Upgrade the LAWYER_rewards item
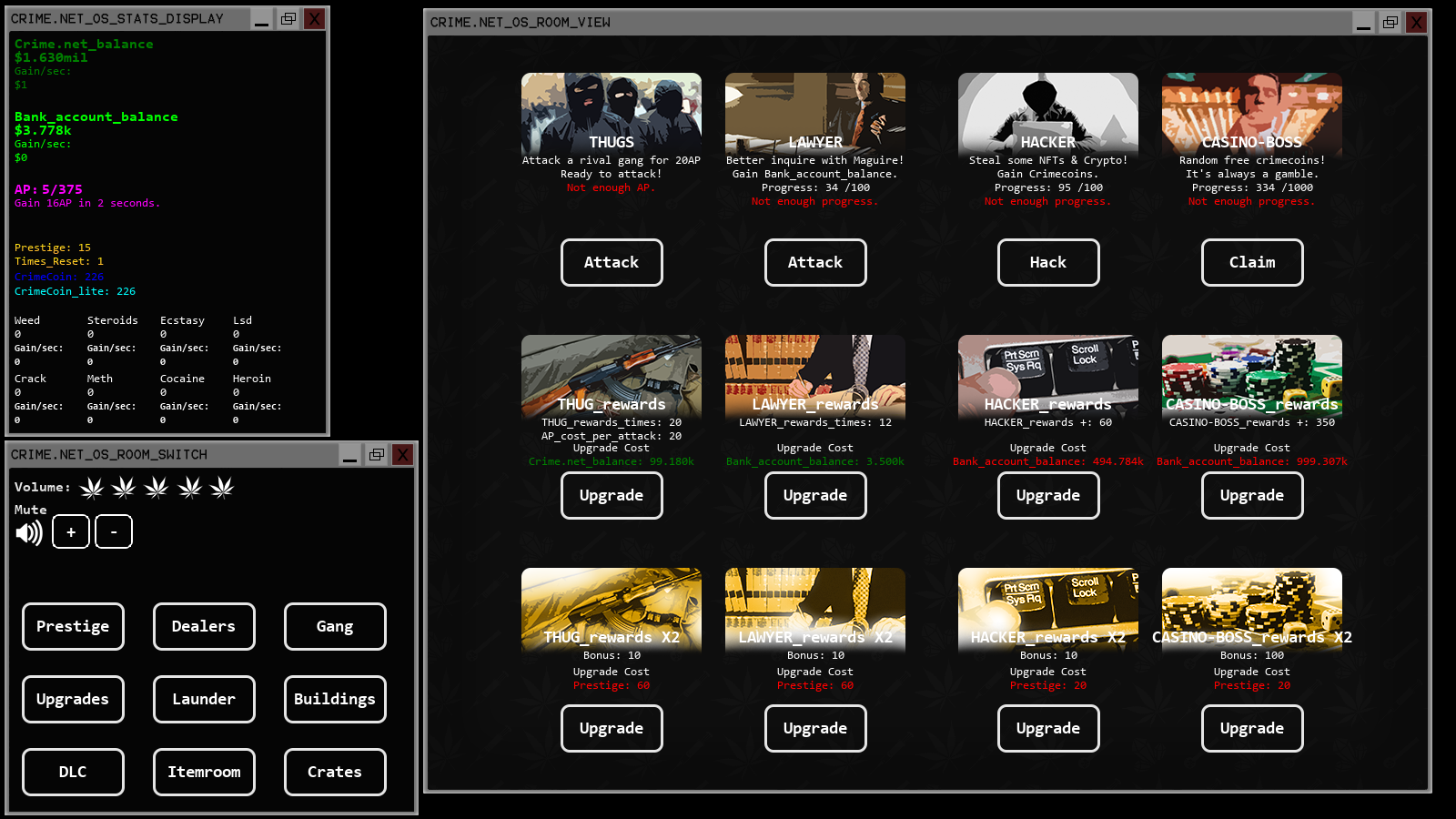 coord(814,495)
